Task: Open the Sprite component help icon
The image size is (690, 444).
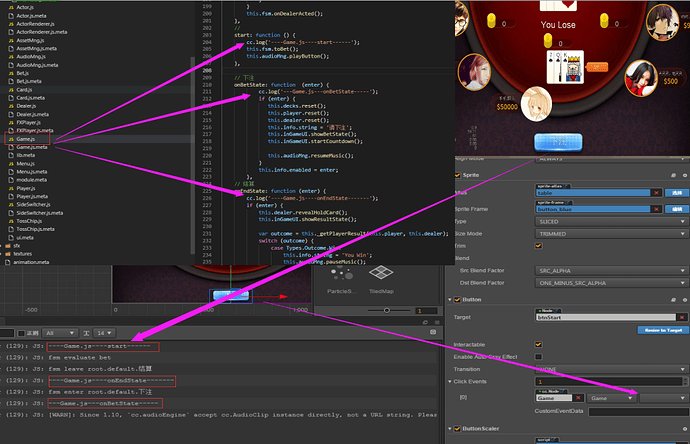Action: [673, 175]
